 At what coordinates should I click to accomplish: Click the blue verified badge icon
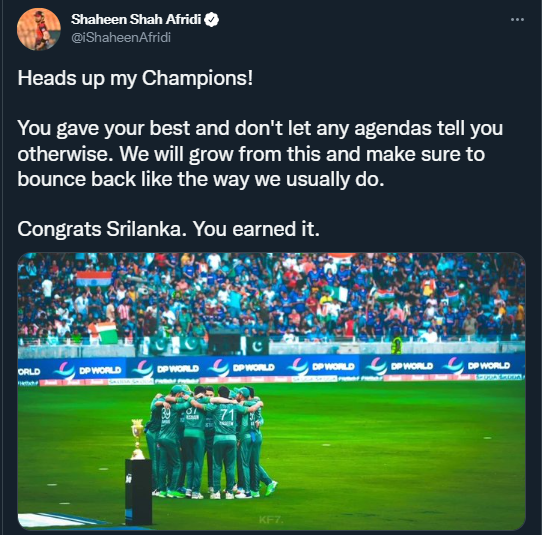[212, 20]
